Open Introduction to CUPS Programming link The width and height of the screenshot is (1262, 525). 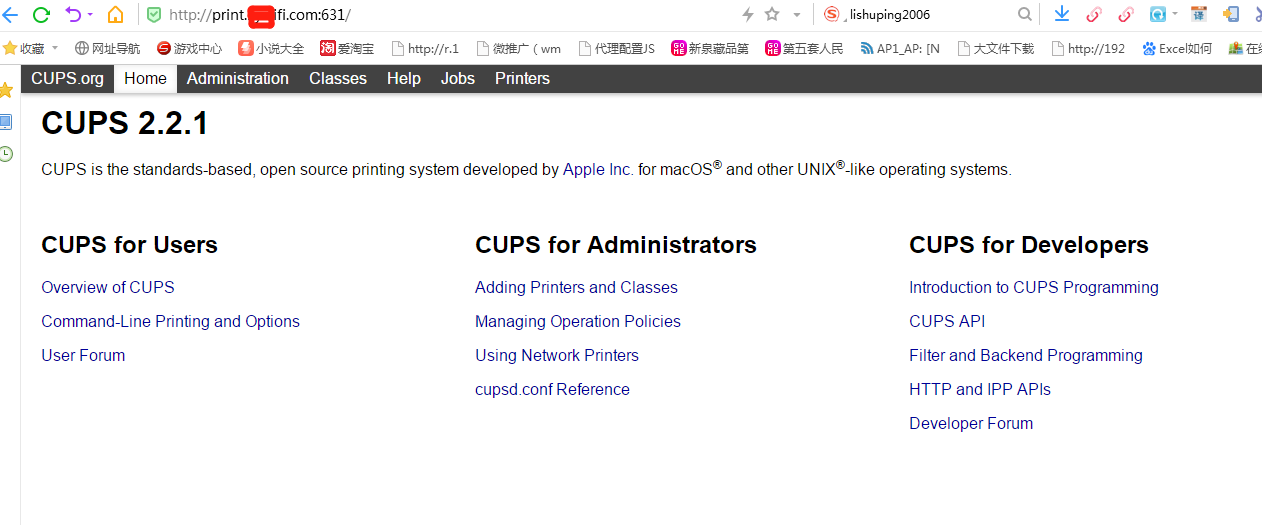pos(1034,287)
